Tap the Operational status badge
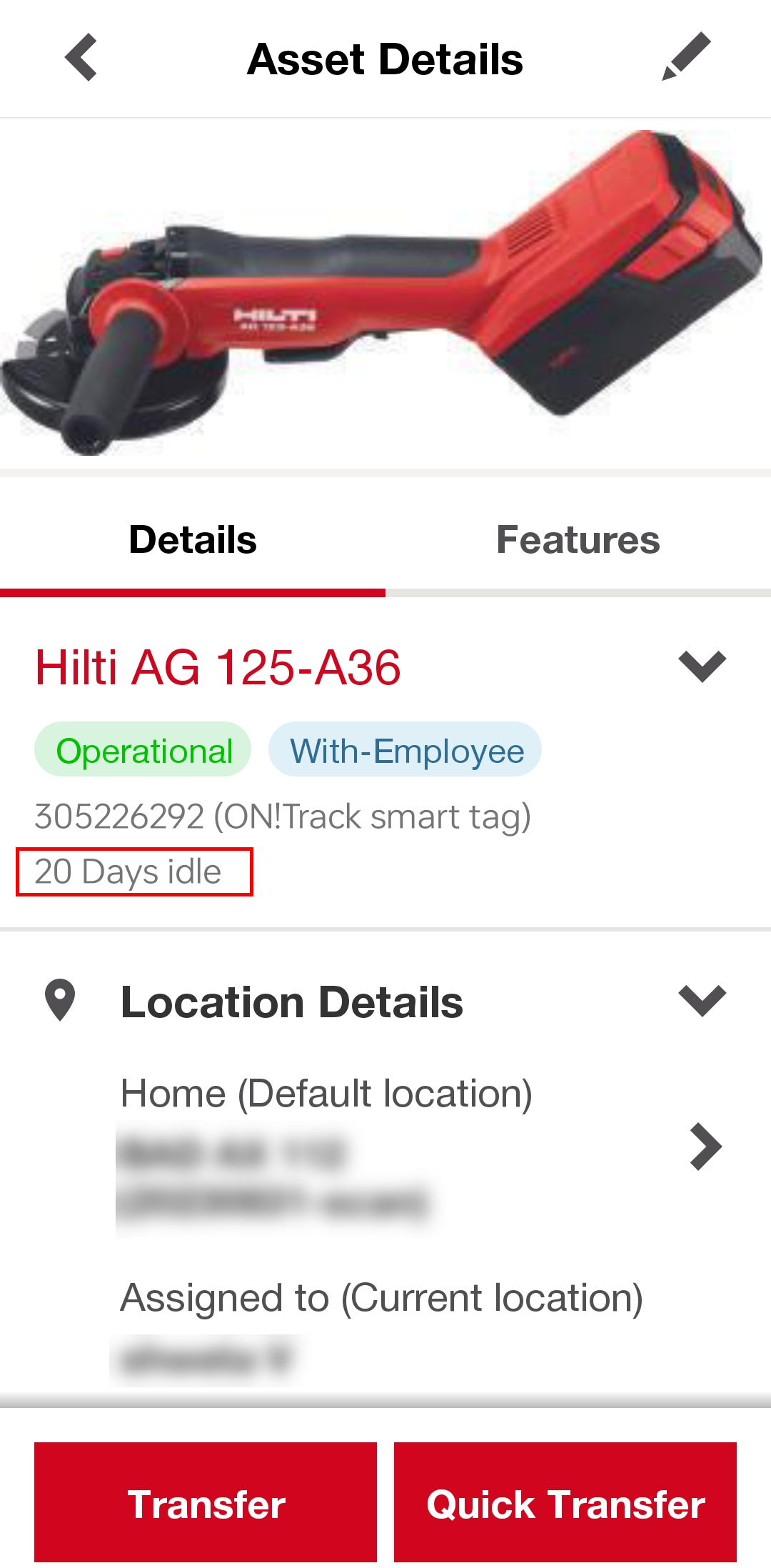771x1568 pixels. [143, 751]
